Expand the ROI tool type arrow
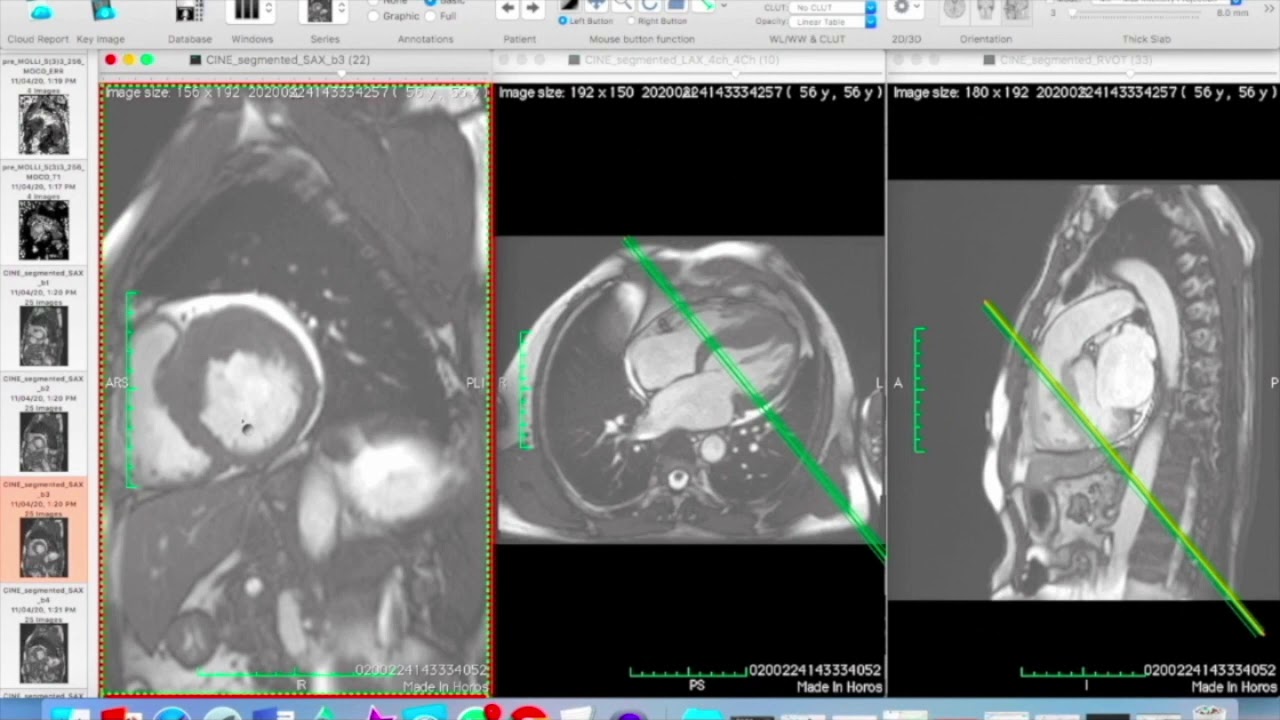Image resolution: width=1280 pixels, height=720 pixels. pyautogui.click(x=723, y=5)
